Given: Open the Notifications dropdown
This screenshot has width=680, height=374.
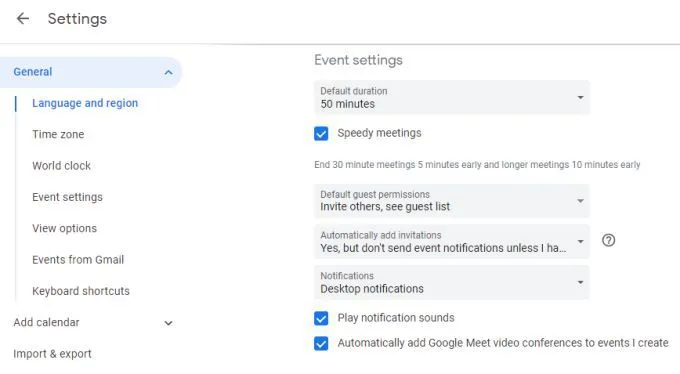Looking at the screenshot, I should coord(451,282).
